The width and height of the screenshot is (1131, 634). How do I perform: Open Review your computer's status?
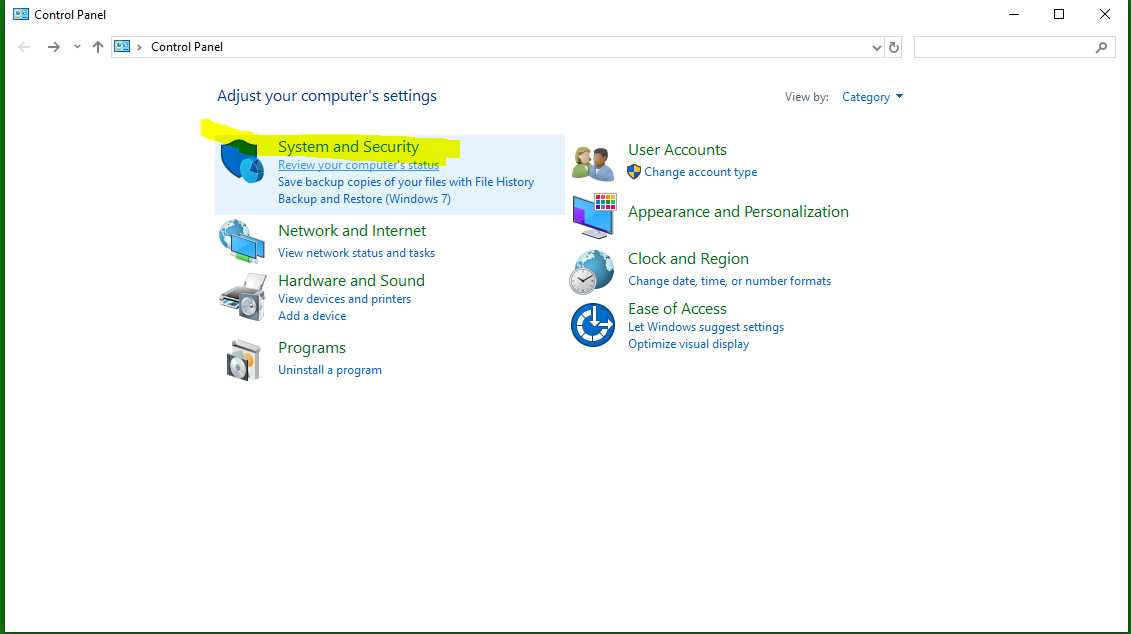click(x=358, y=165)
